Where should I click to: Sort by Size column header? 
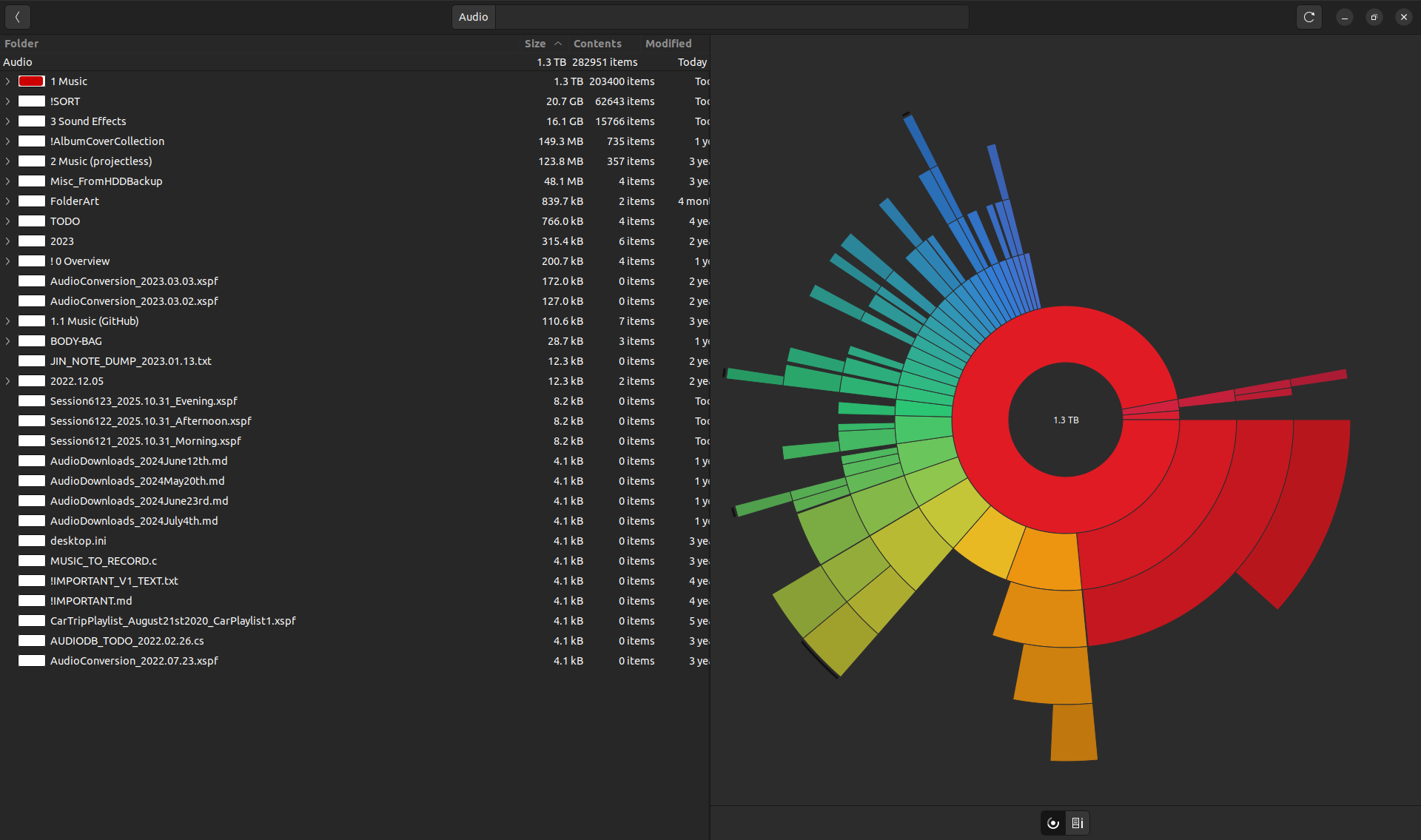point(534,44)
